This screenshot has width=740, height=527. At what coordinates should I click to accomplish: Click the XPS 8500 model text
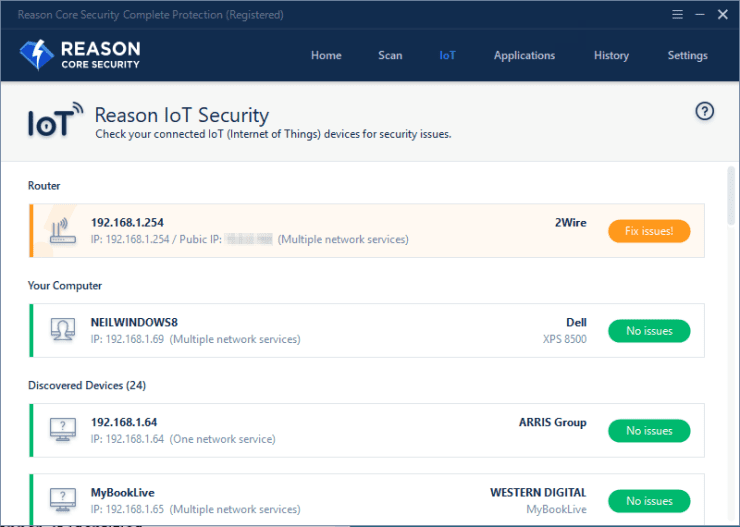coord(564,339)
